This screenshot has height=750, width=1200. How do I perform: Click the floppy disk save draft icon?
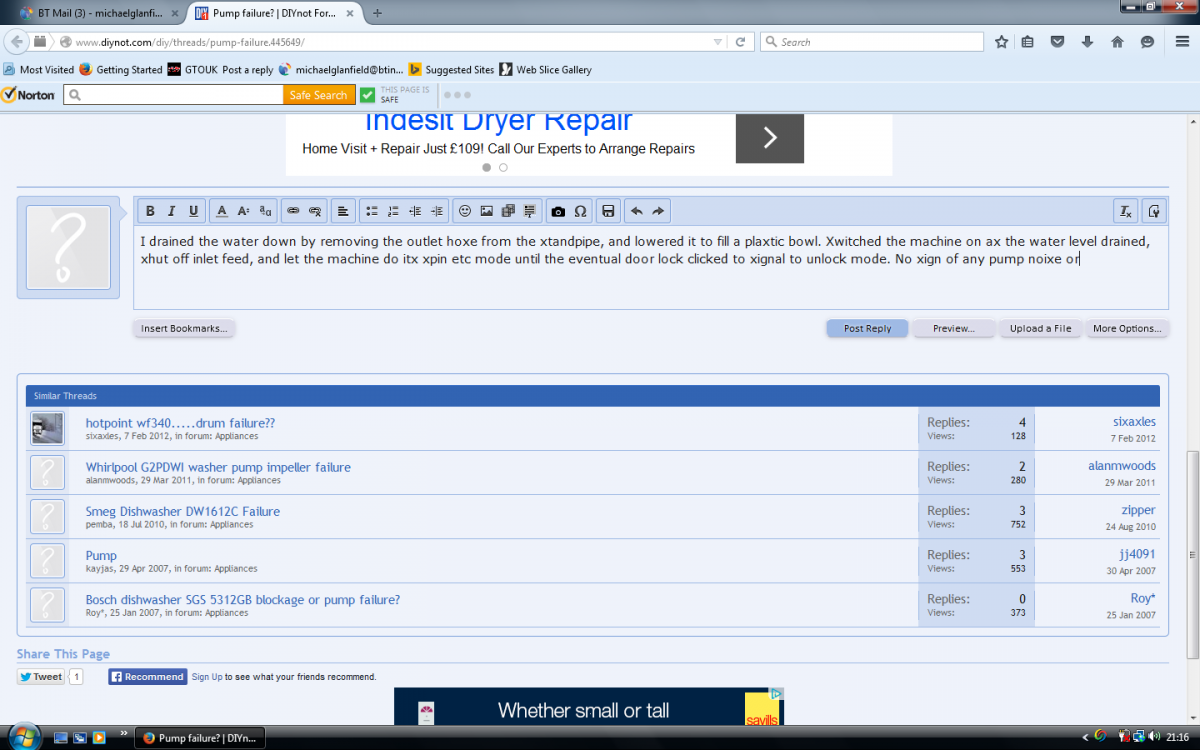(607, 211)
